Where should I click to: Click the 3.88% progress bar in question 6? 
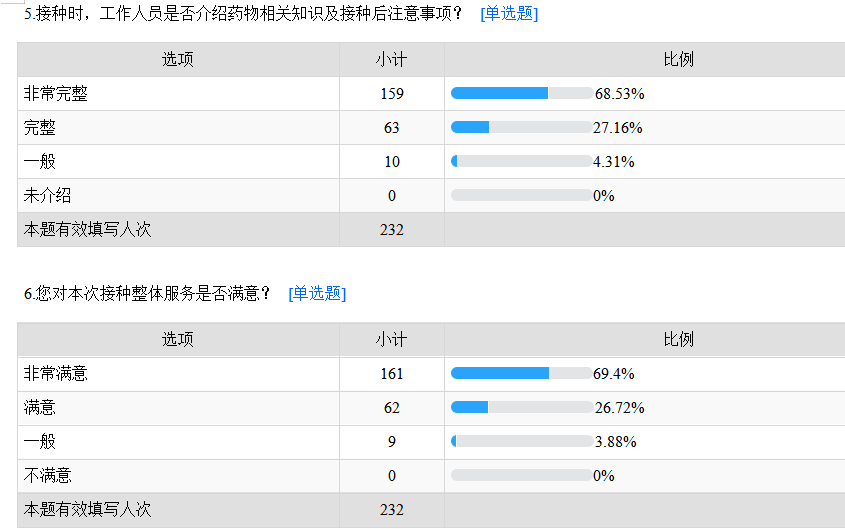tap(521, 441)
